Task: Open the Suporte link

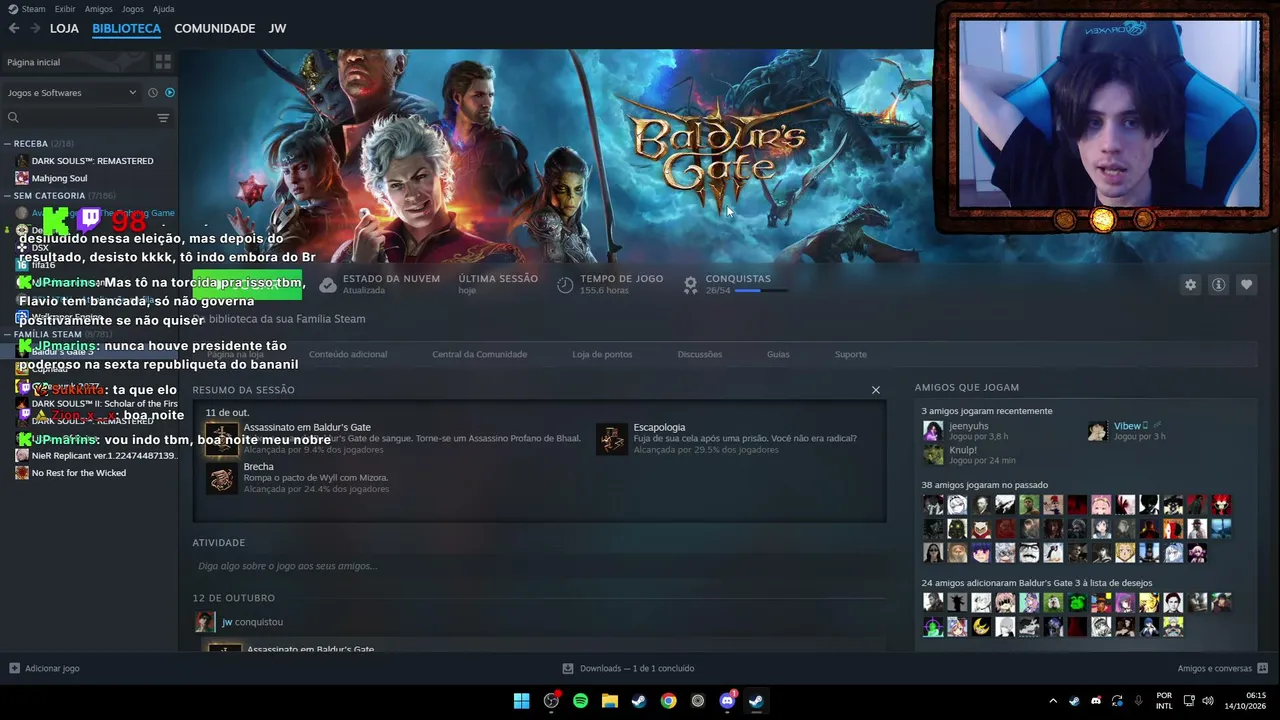Action: point(851,354)
